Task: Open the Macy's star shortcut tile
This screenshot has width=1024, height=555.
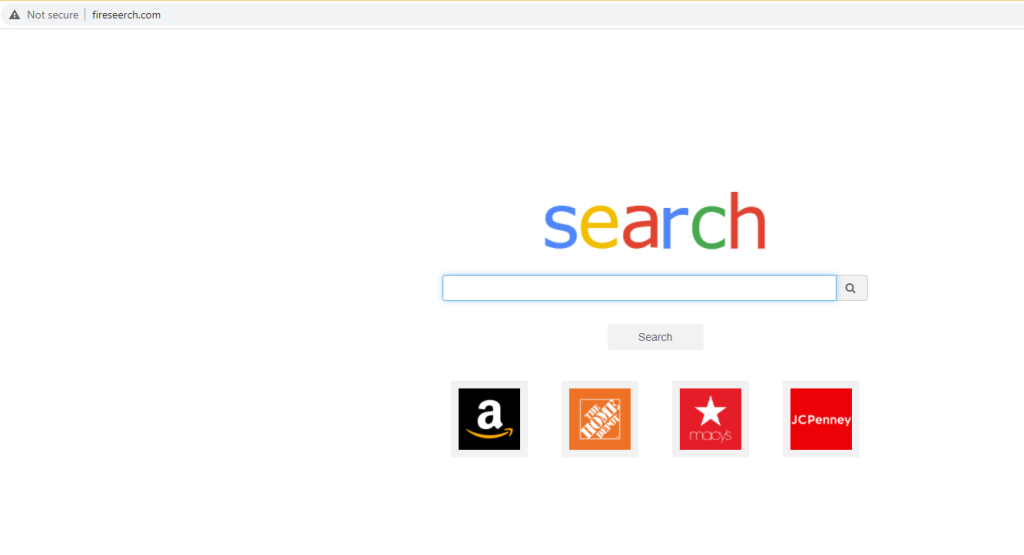Action: [x=711, y=419]
